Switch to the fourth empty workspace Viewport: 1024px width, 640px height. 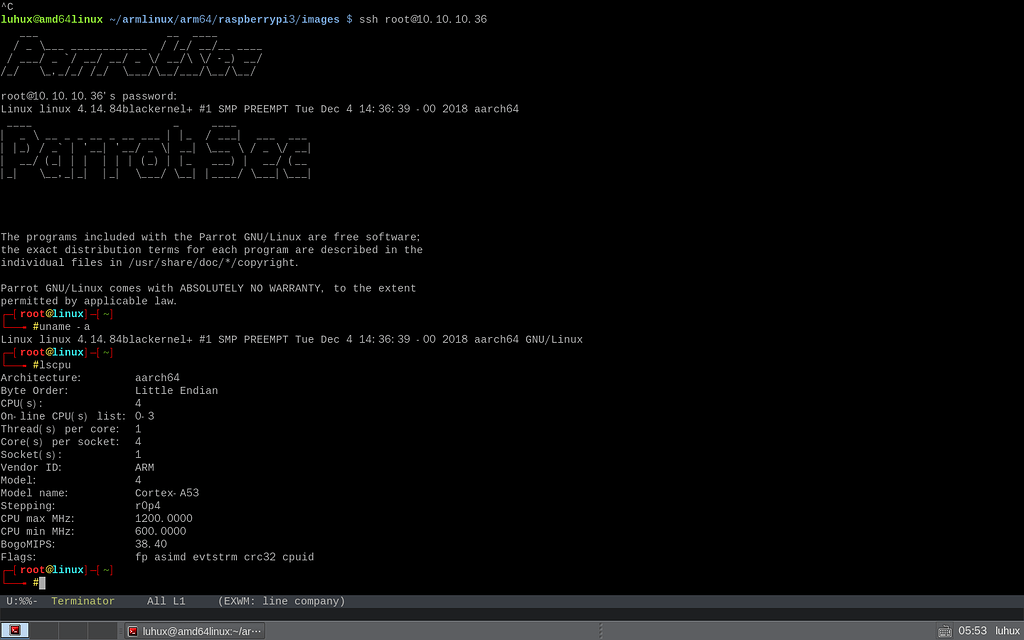pos(102,631)
